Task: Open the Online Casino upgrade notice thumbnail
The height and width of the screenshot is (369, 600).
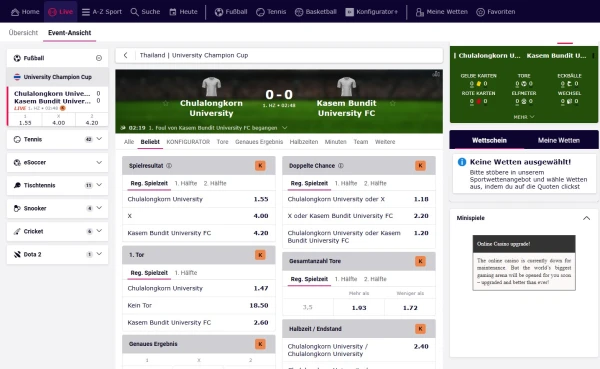Action: tap(524, 263)
